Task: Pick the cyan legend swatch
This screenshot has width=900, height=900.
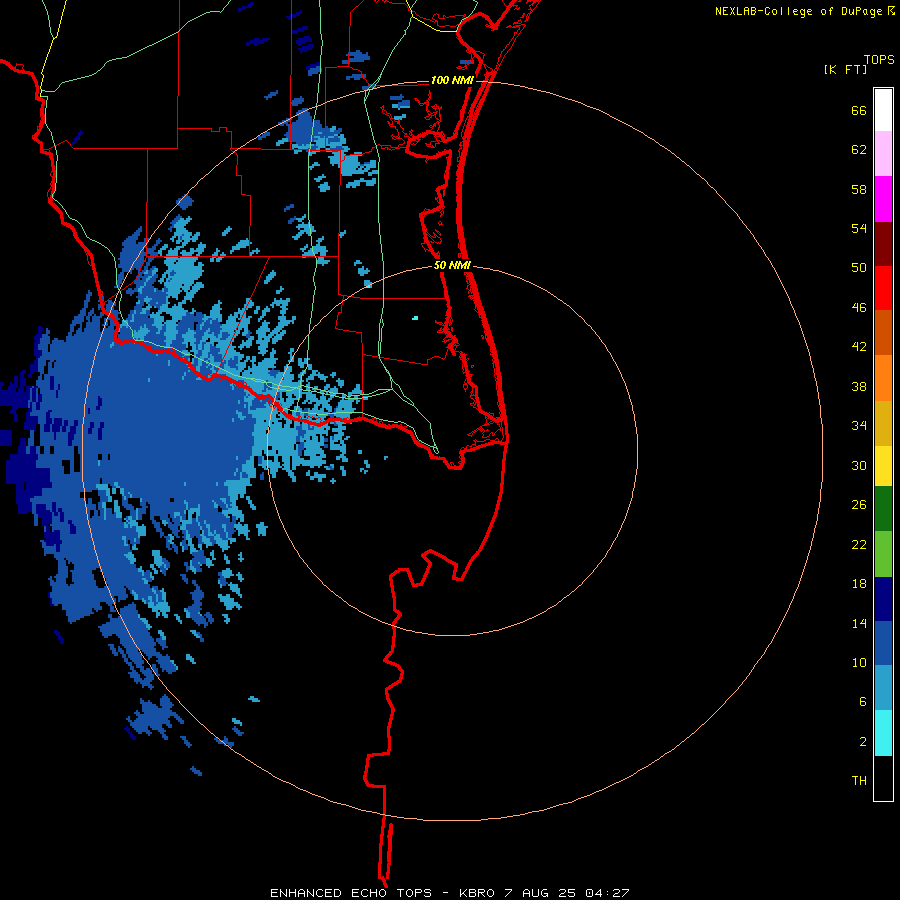Action: (883, 733)
